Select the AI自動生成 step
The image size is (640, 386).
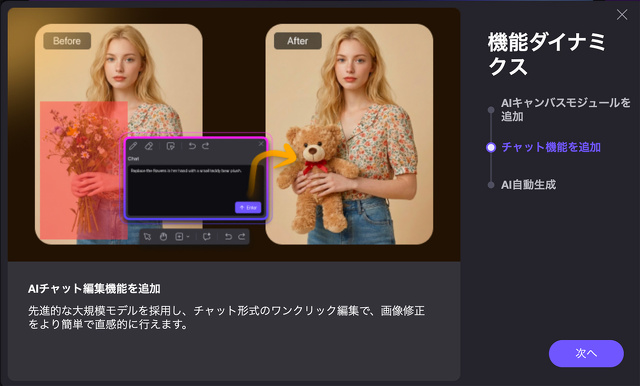(x=528, y=185)
